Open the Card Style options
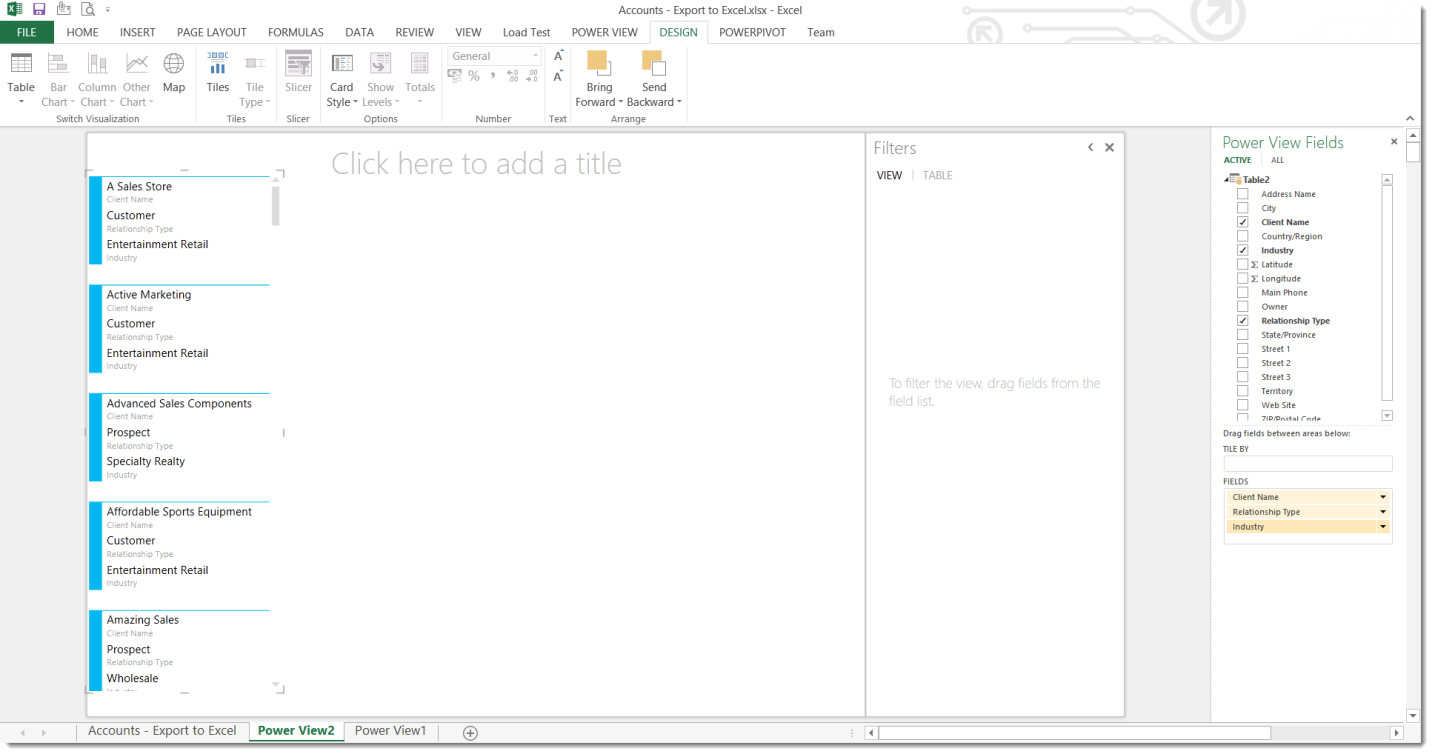The height and width of the screenshot is (754, 1432). click(341, 80)
